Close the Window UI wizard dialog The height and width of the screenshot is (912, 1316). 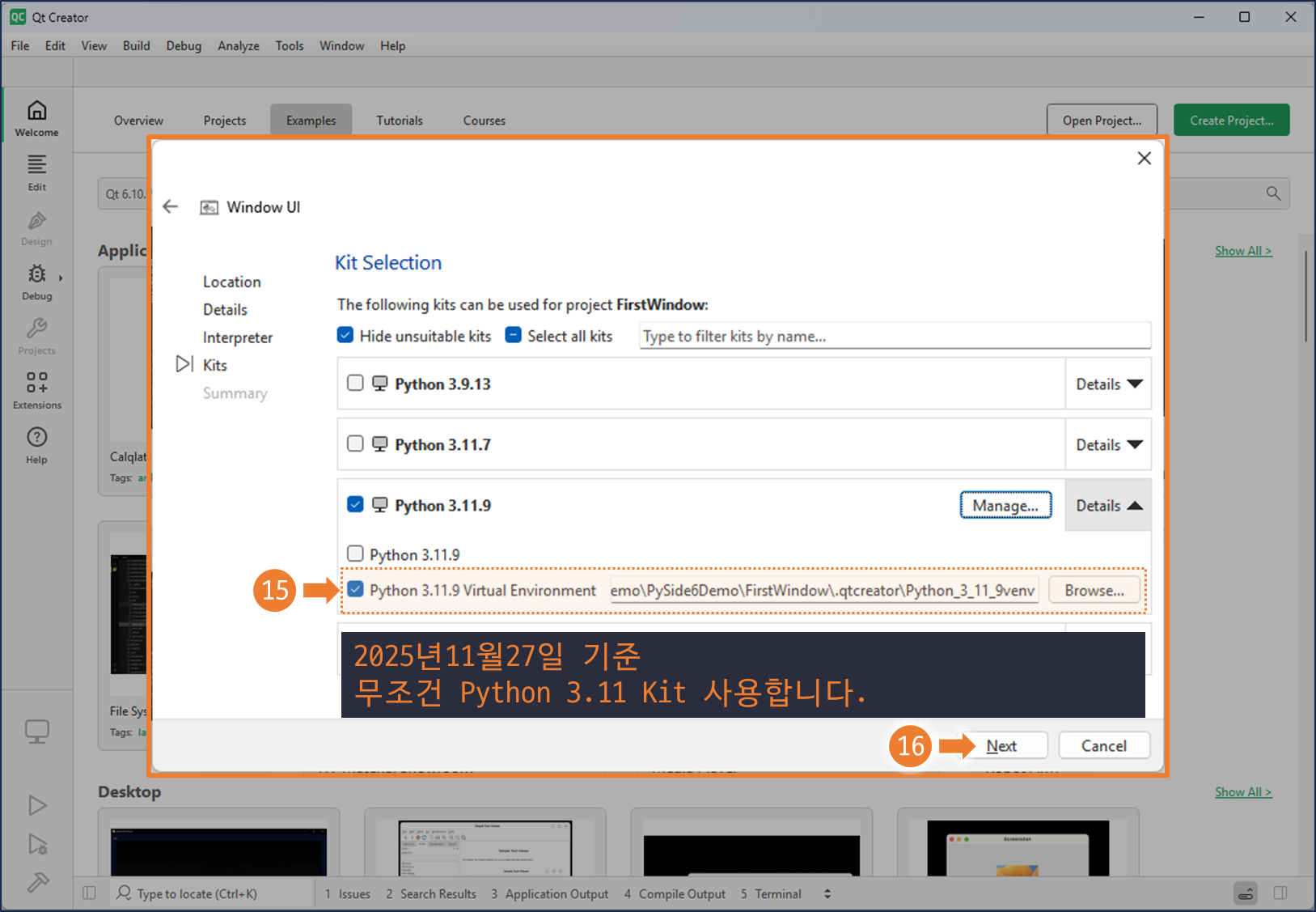[x=1144, y=159]
